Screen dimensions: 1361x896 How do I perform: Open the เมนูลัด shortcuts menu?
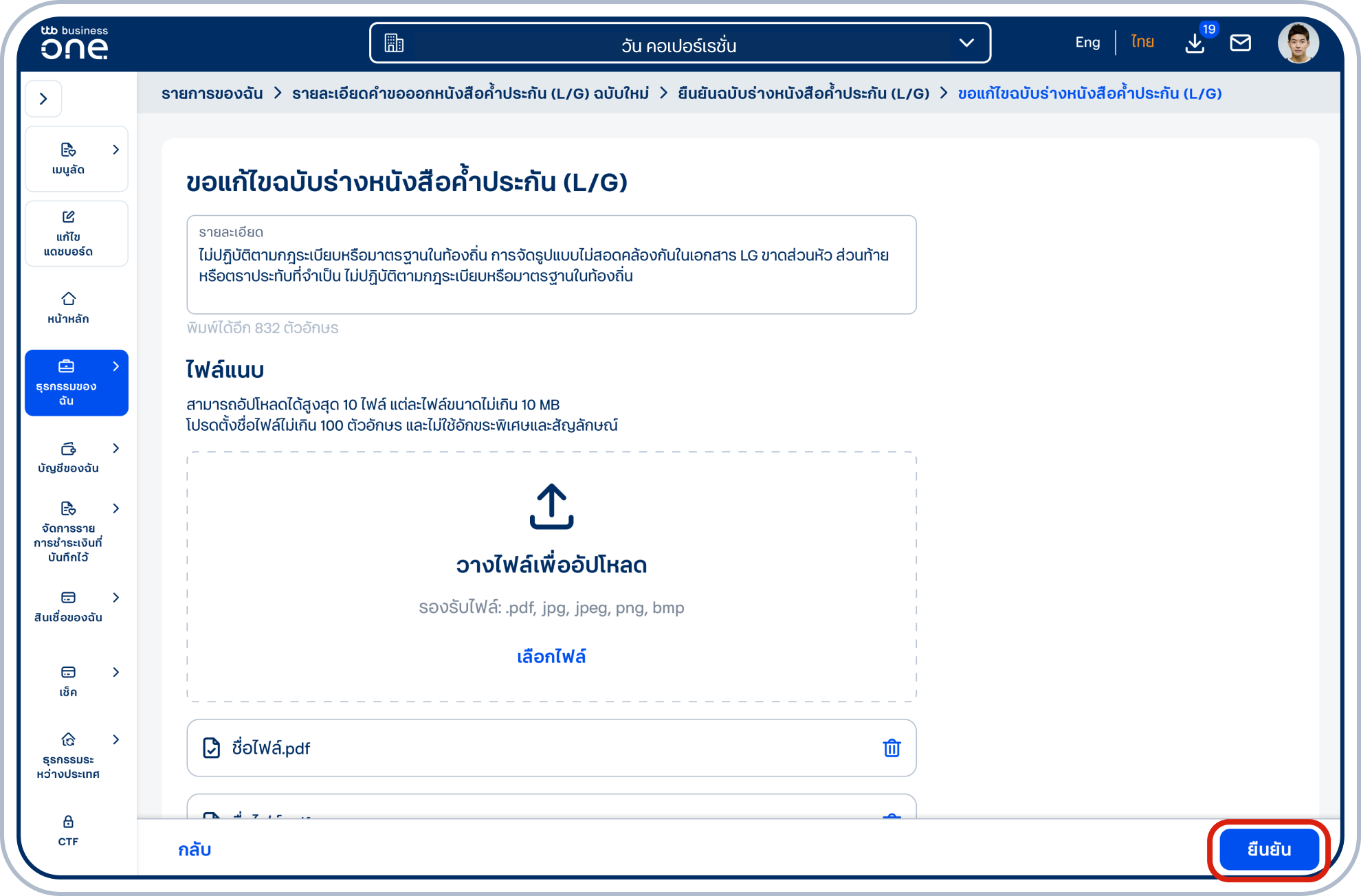68,150
